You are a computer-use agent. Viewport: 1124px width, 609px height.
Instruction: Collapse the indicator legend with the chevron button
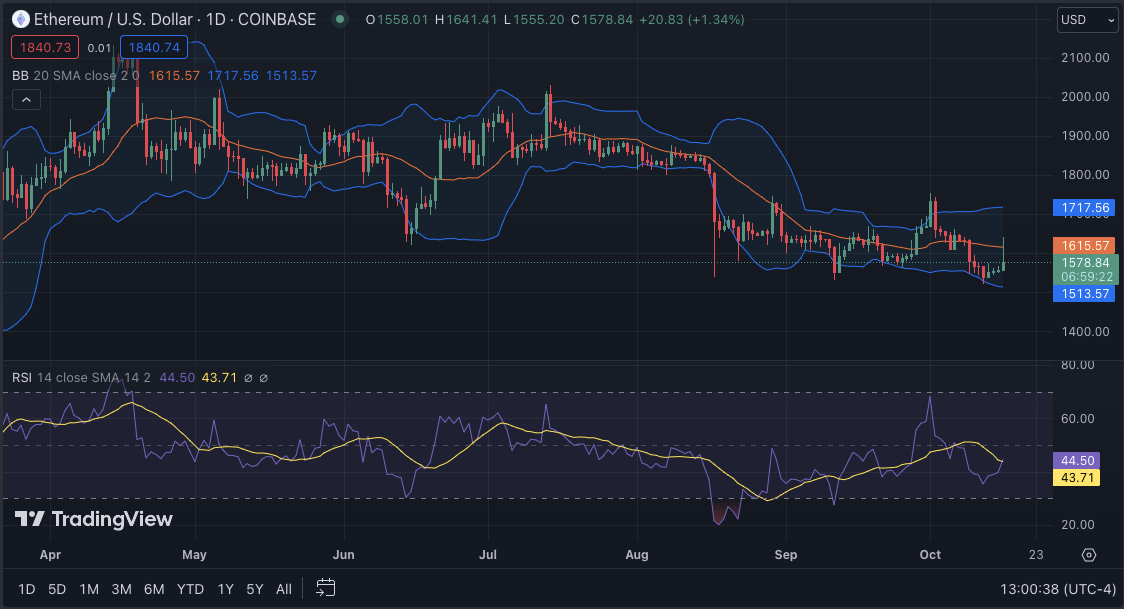click(x=26, y=100)
